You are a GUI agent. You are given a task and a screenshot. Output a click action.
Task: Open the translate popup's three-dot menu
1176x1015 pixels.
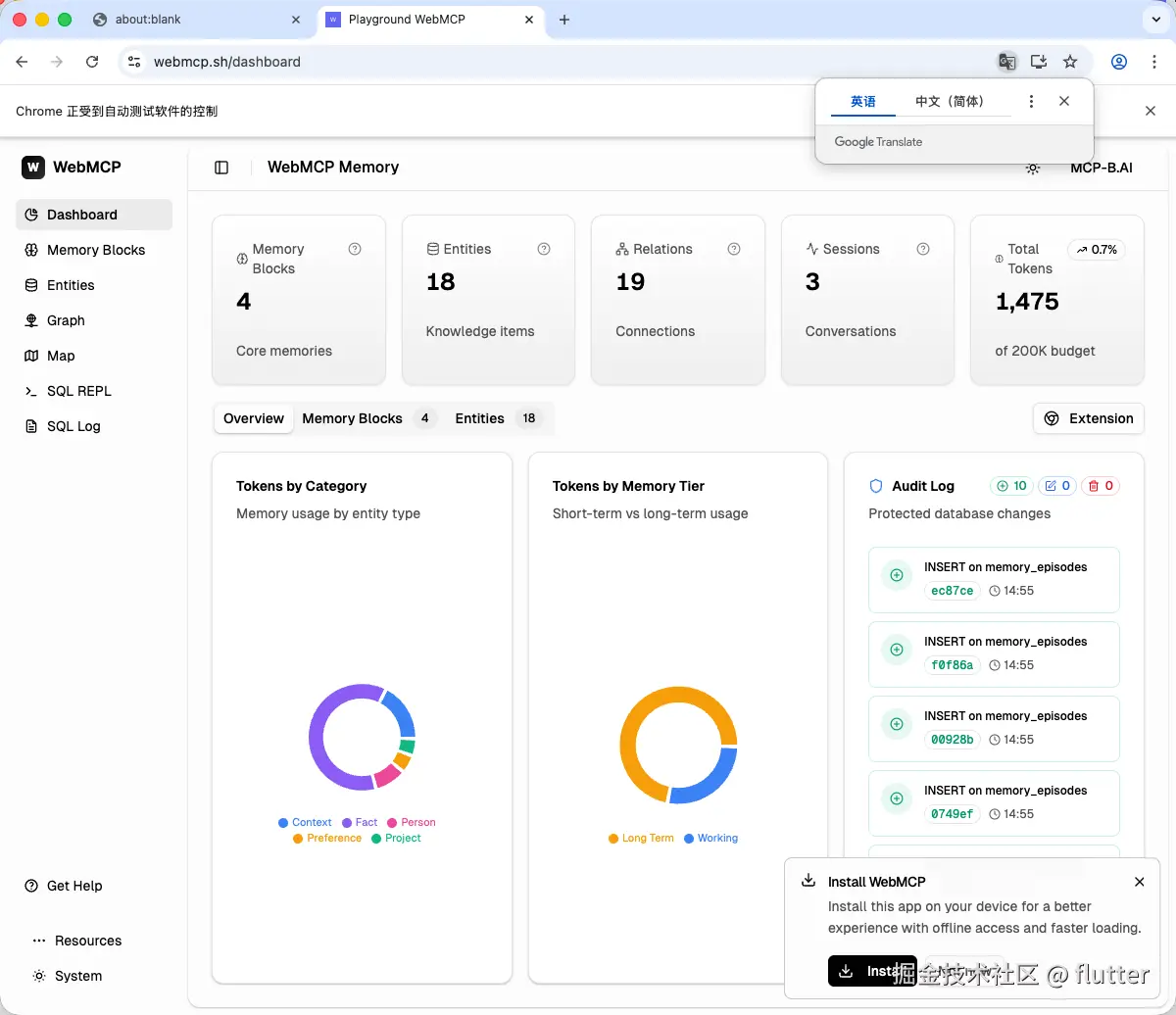pyautogui.click(x=1031, y=101)
